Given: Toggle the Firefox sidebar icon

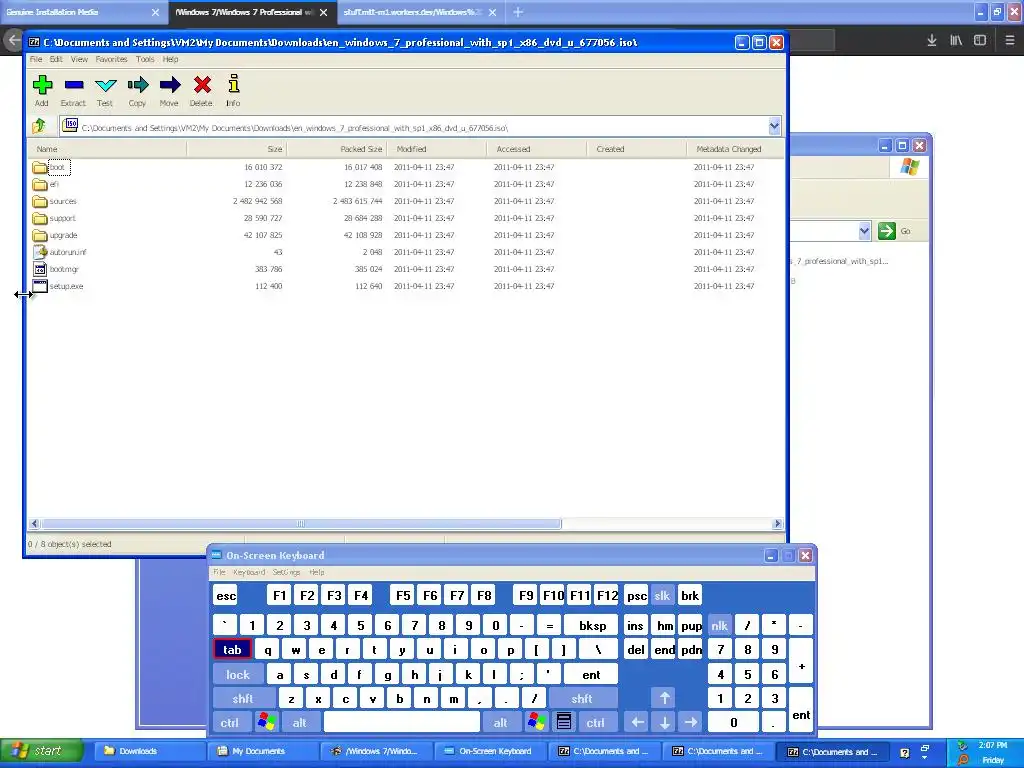Looking at the screenshot, I should 980,40.
